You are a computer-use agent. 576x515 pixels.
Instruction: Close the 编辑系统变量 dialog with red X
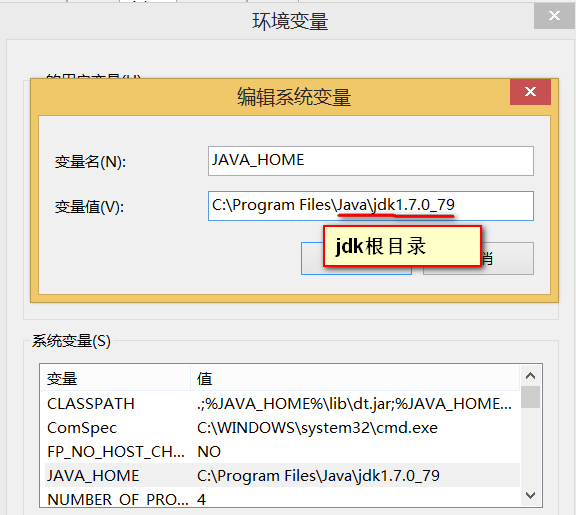[530, 92]
